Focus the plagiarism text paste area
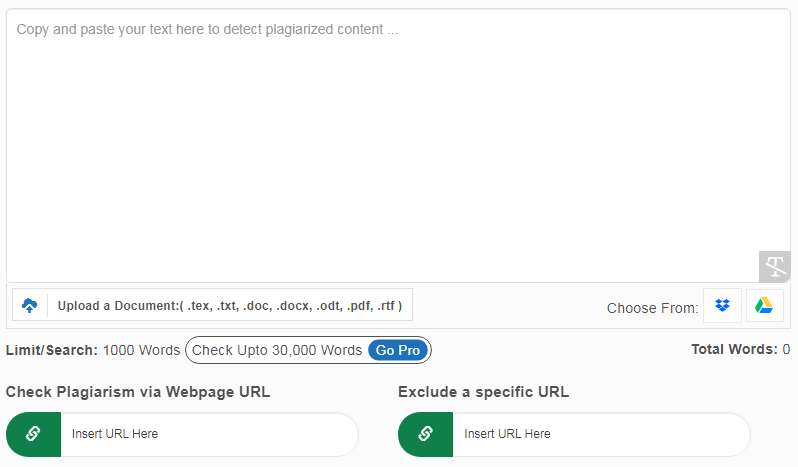The image size is (798, 467). click(398, 145)
